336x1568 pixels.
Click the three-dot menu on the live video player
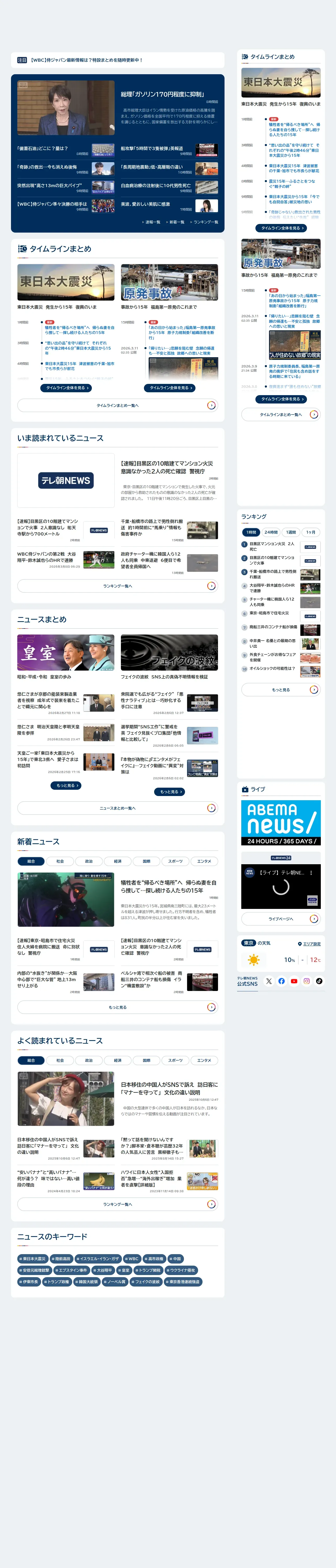pos(311,872)
